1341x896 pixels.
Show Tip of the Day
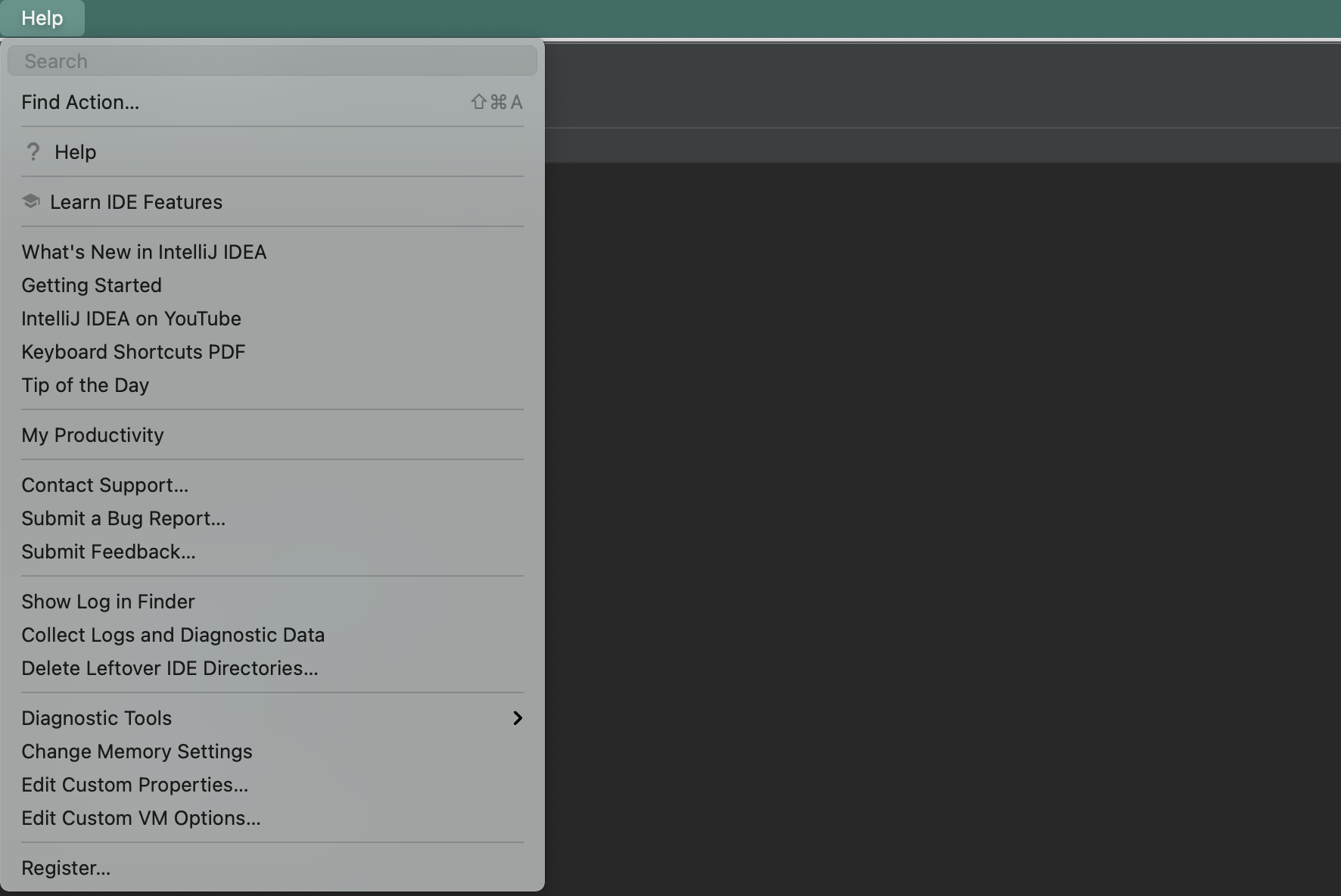coord(85,385)
